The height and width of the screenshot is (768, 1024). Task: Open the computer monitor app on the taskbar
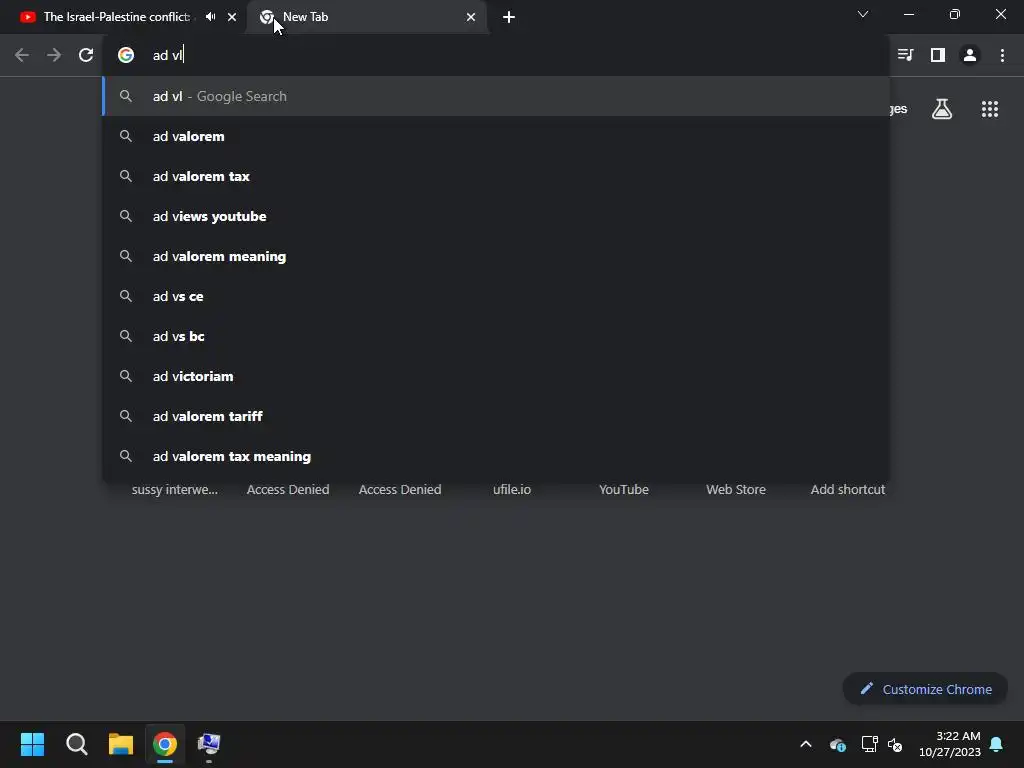coord(209,744)
